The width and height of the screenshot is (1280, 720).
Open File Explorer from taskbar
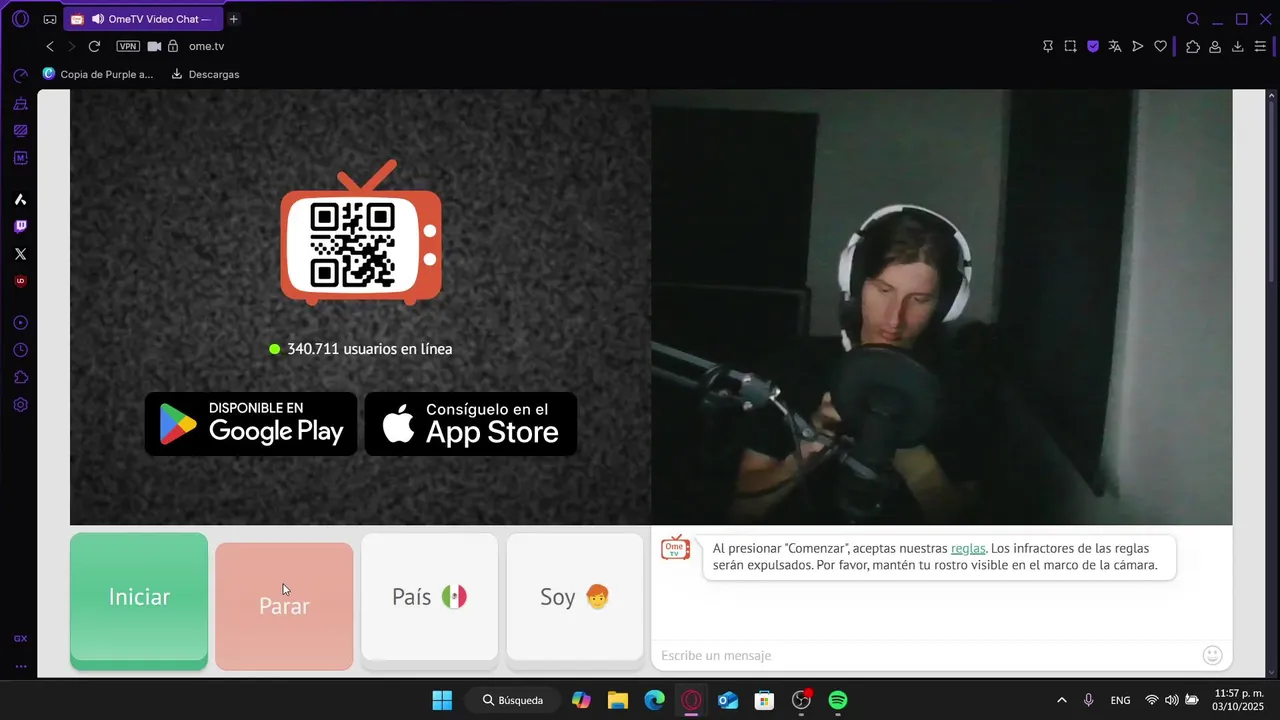[617, 700]
